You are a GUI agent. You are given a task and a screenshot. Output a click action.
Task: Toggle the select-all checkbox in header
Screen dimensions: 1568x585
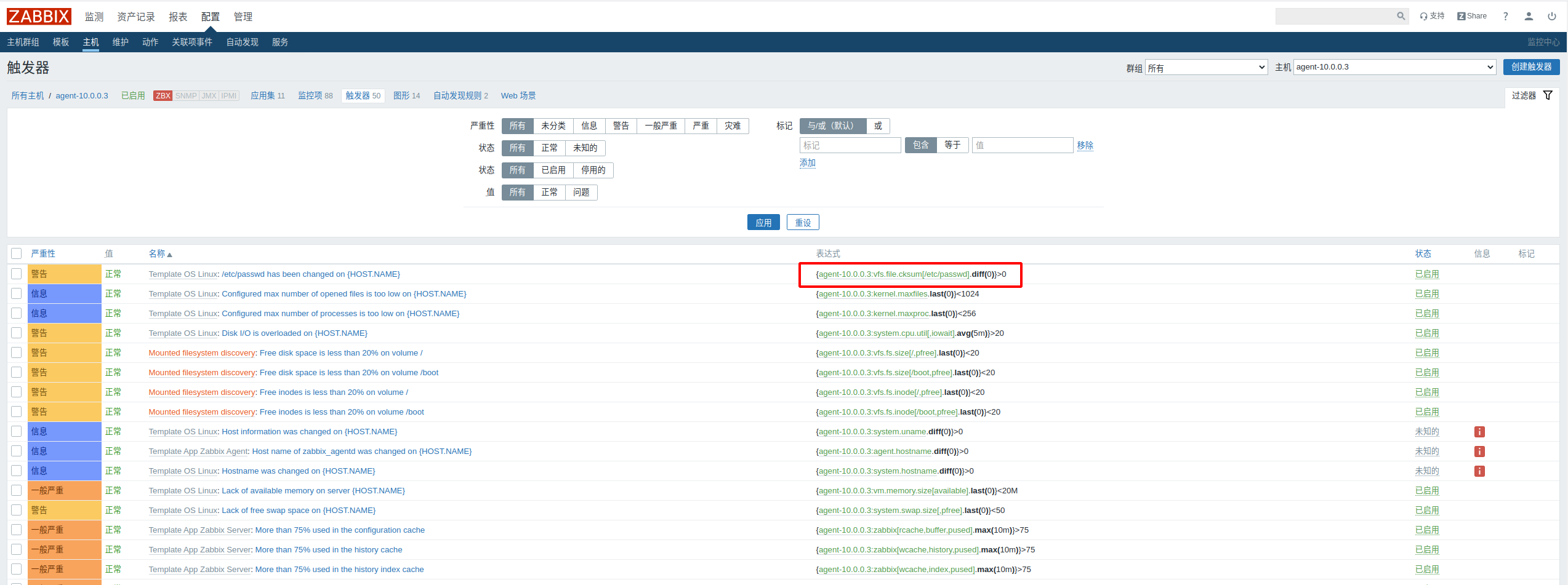pos(17,253)
